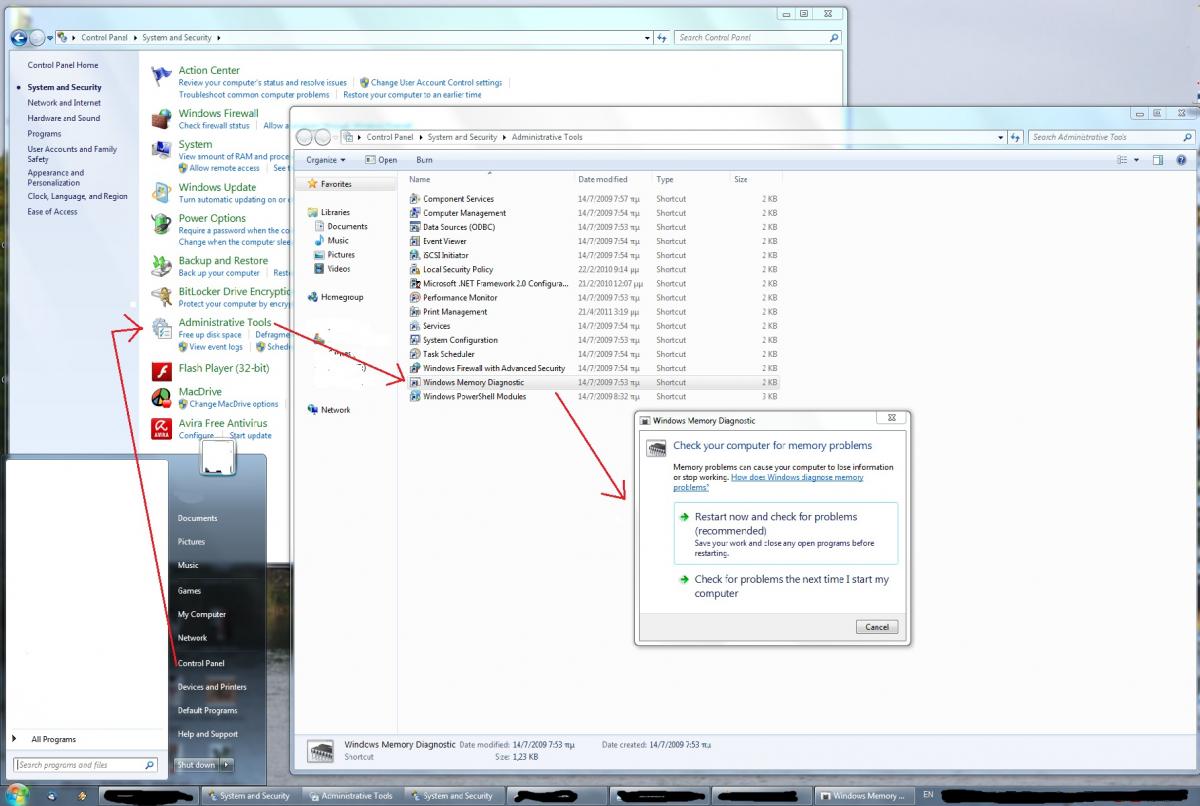Click the Backup and Restore icon
Image resolution: width=1200 pixels, height=806 pixels.
coord(161,266)
